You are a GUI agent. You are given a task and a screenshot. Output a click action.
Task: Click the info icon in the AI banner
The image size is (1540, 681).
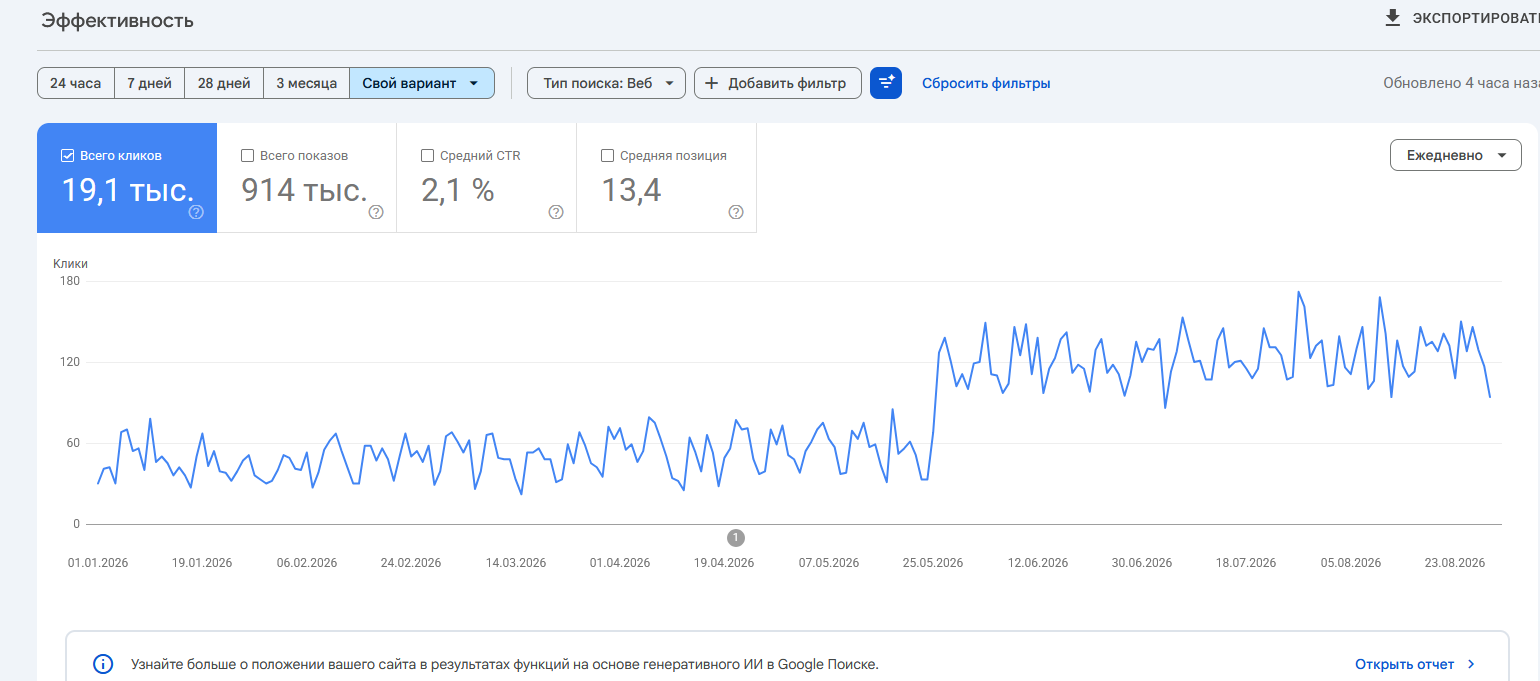click(x=102, y=664)
